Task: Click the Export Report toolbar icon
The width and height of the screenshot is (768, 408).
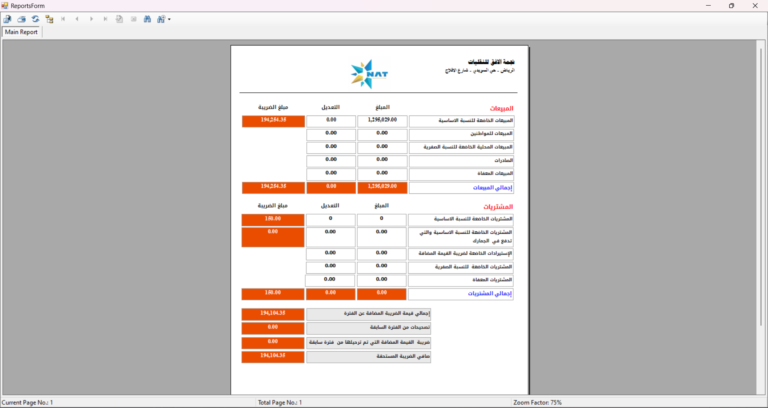Action: [7, 19]
